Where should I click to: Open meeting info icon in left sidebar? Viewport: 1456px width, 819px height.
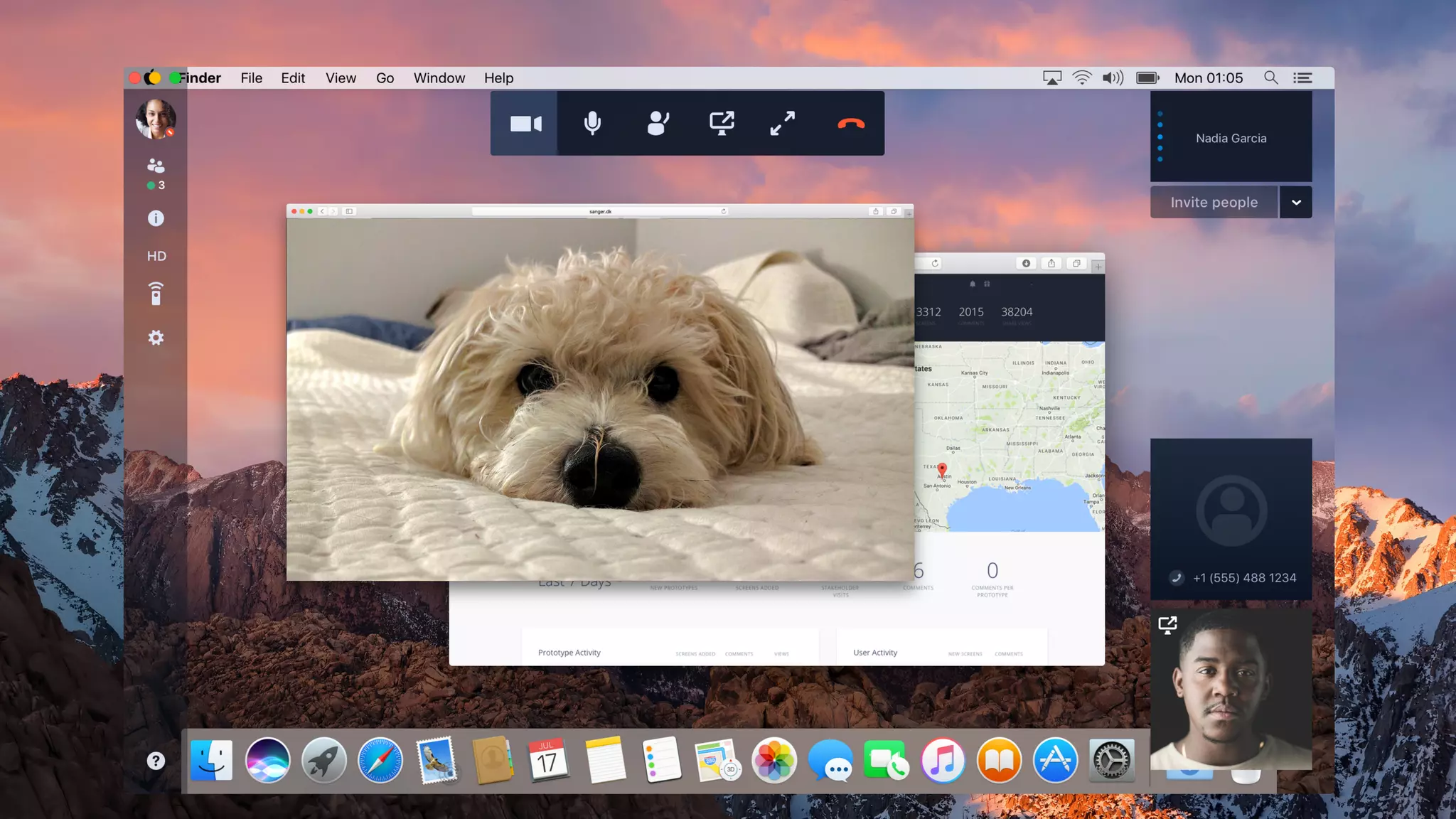156,218
